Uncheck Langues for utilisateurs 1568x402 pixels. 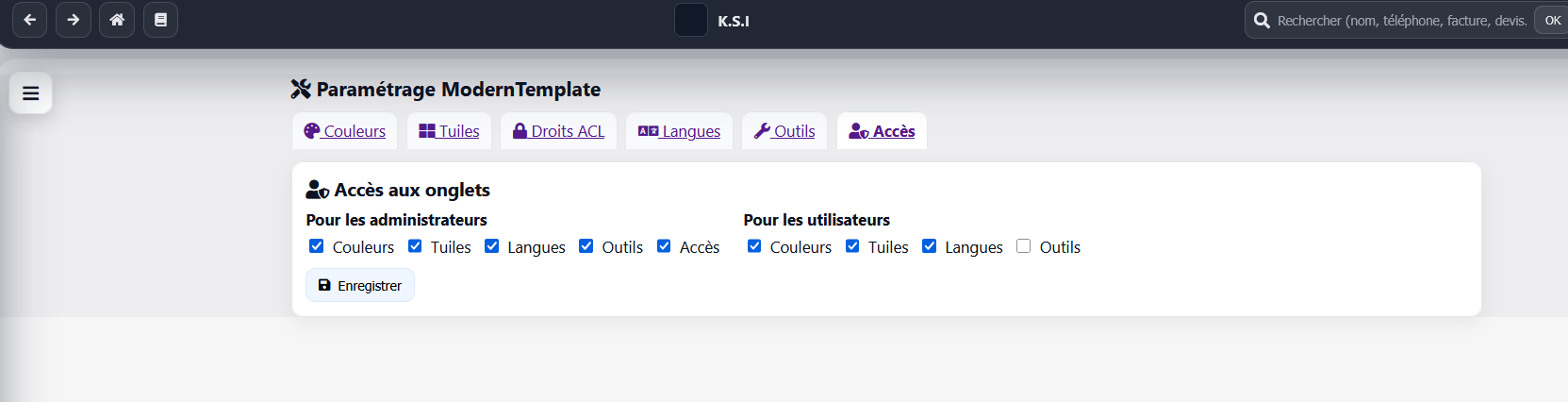(930, 246)
